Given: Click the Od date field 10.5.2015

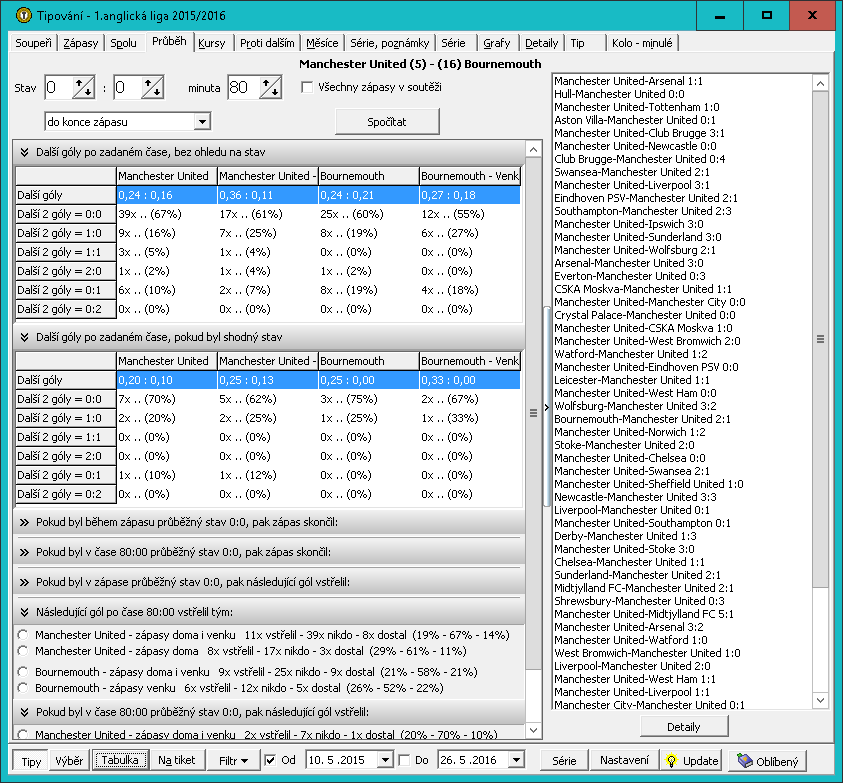Looking at the screenshot, I should coord(341,760).
